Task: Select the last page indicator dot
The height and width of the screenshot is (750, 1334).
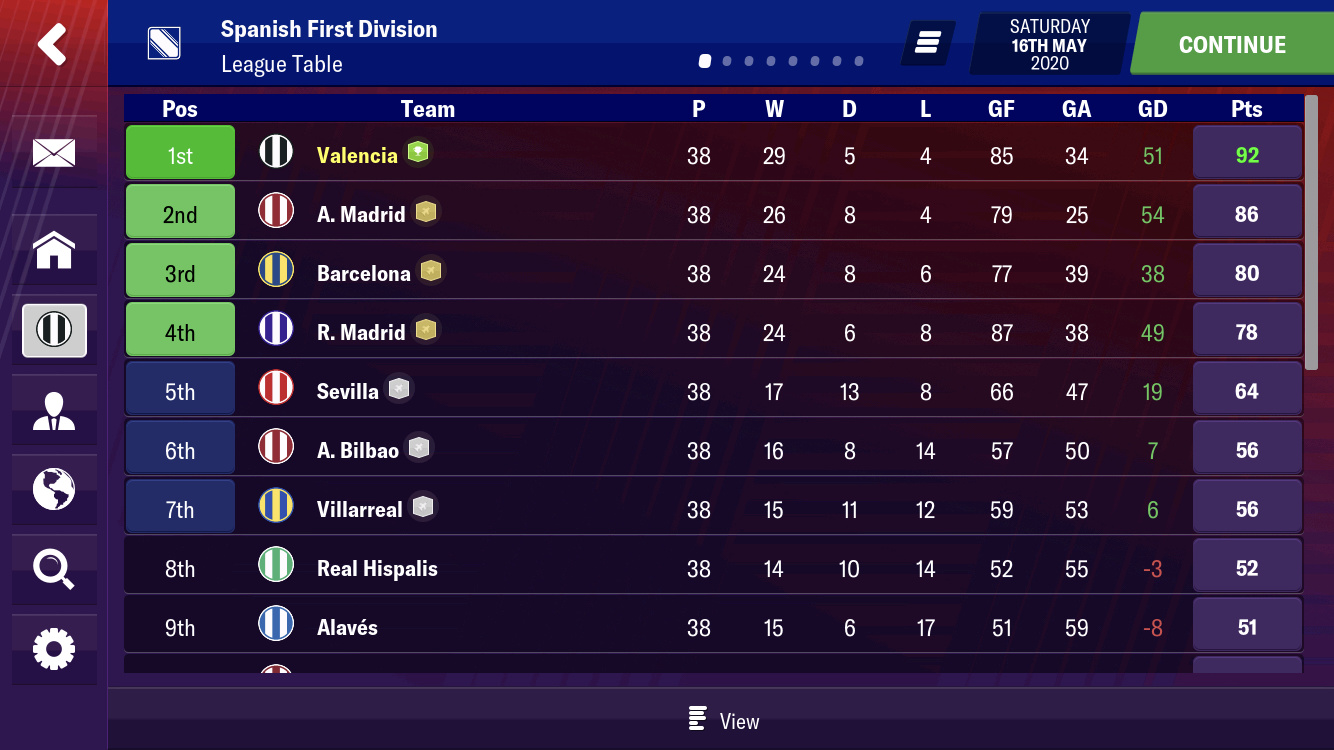Action: (859, 61)
